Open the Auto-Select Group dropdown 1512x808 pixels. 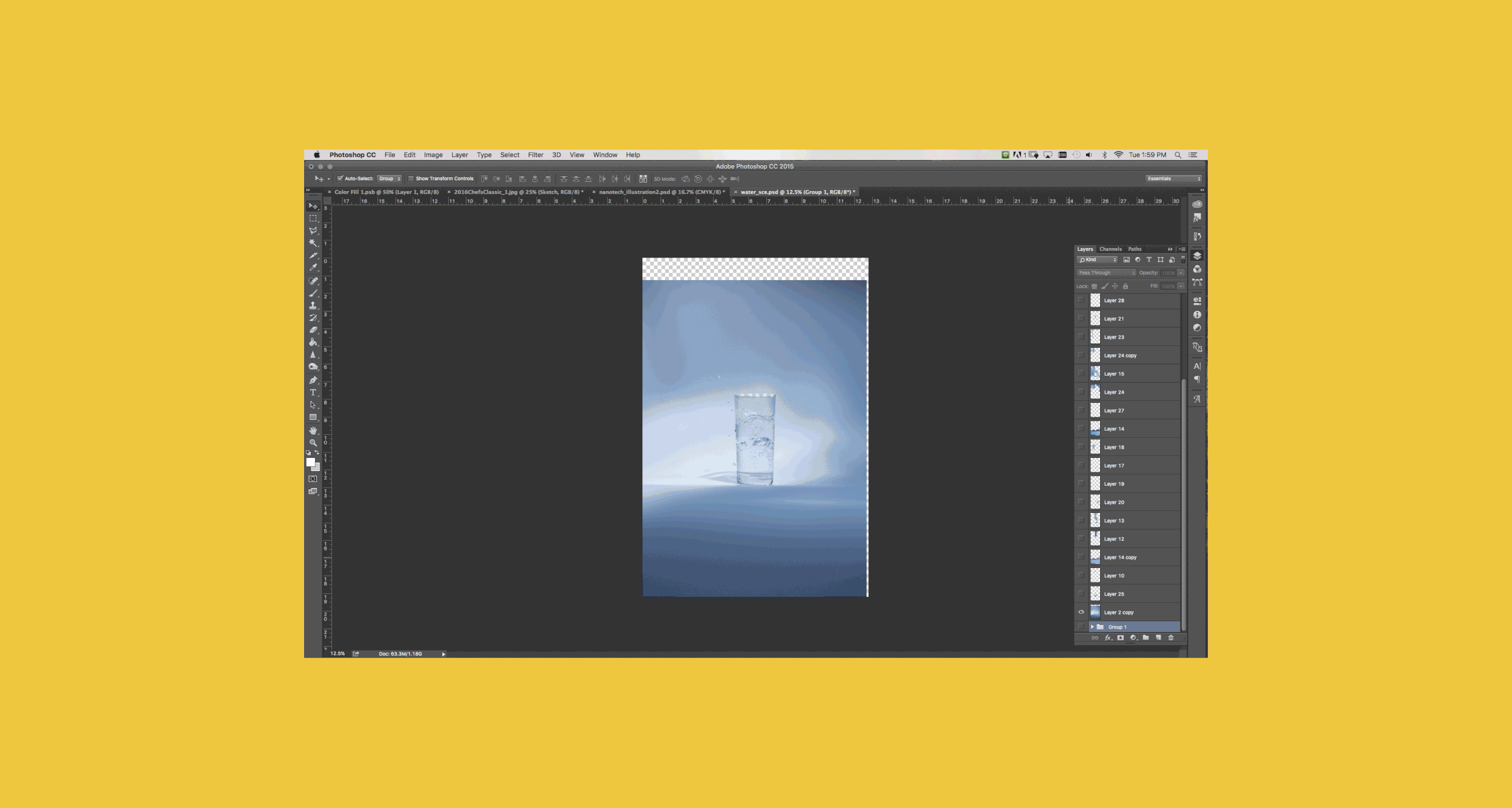coord(389,178)
